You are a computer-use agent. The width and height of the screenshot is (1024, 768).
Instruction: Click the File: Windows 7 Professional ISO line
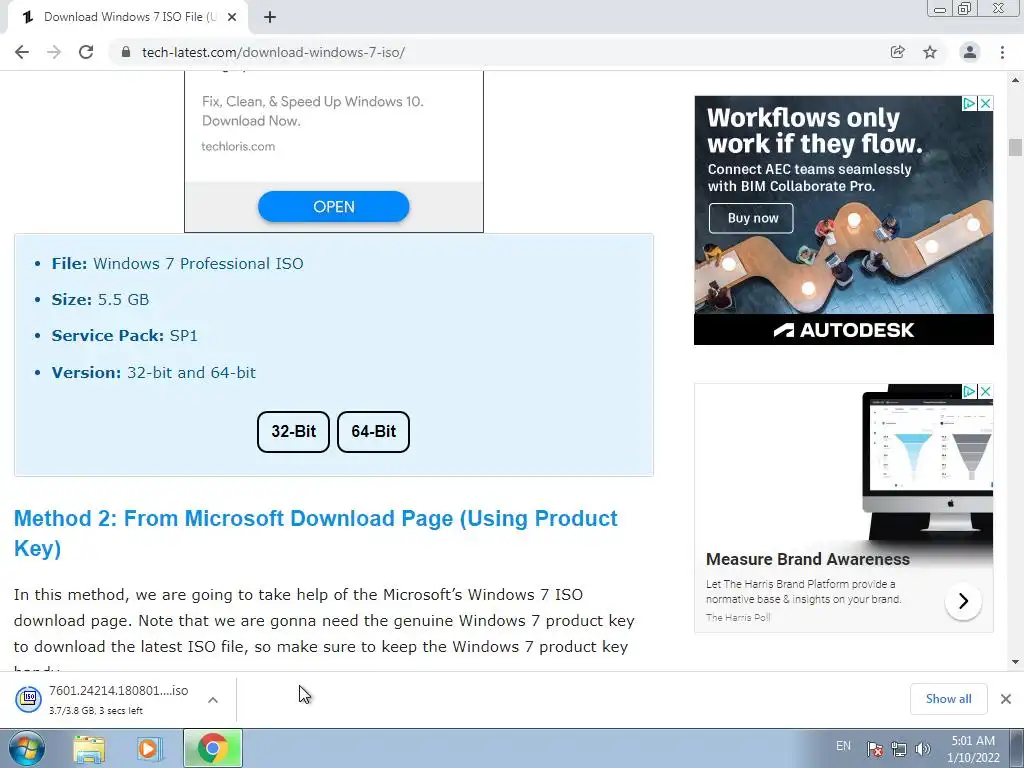tap(178, 264)
